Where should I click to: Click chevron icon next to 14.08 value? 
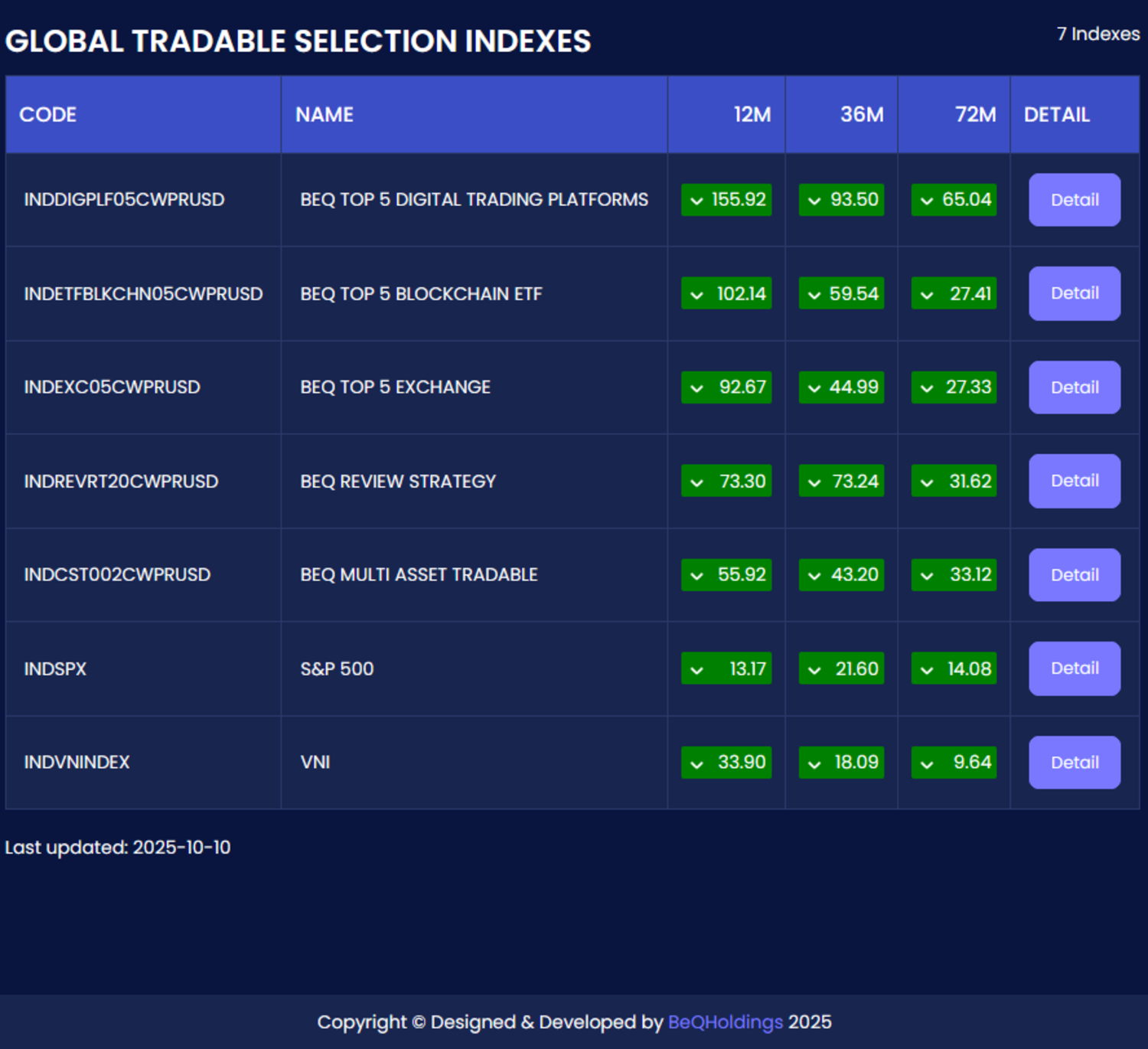(927, 670)
